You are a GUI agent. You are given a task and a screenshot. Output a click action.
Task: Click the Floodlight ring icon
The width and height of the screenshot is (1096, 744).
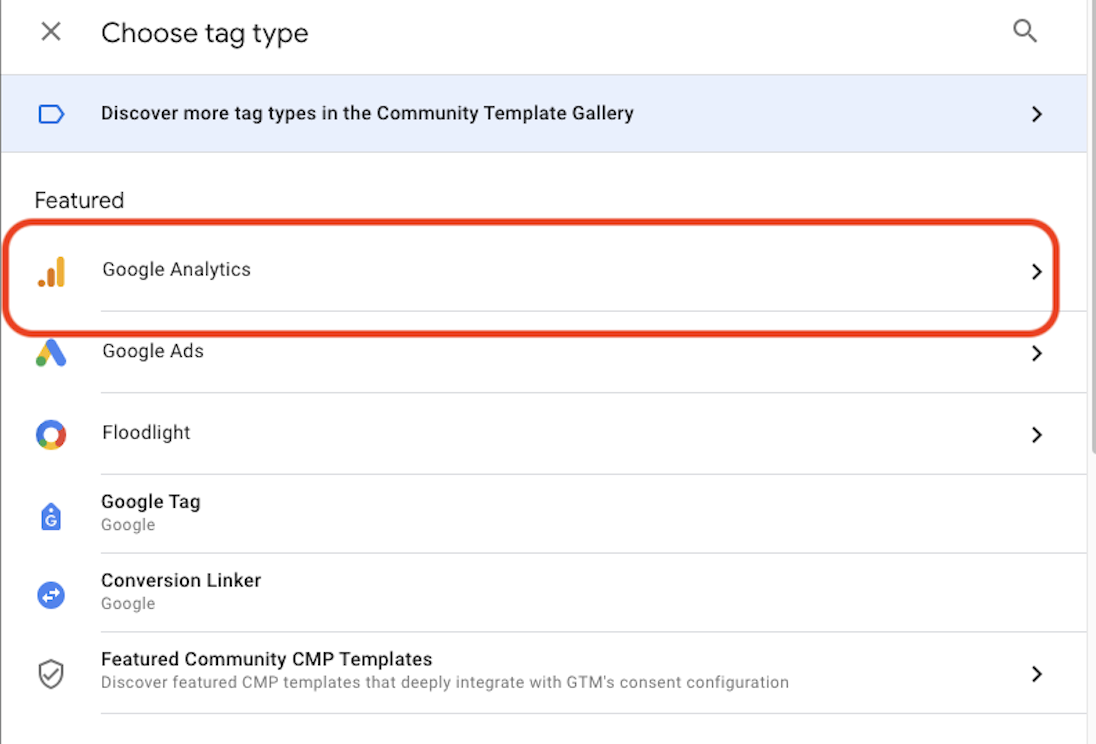pyautogui.click(x=51, y=435)
